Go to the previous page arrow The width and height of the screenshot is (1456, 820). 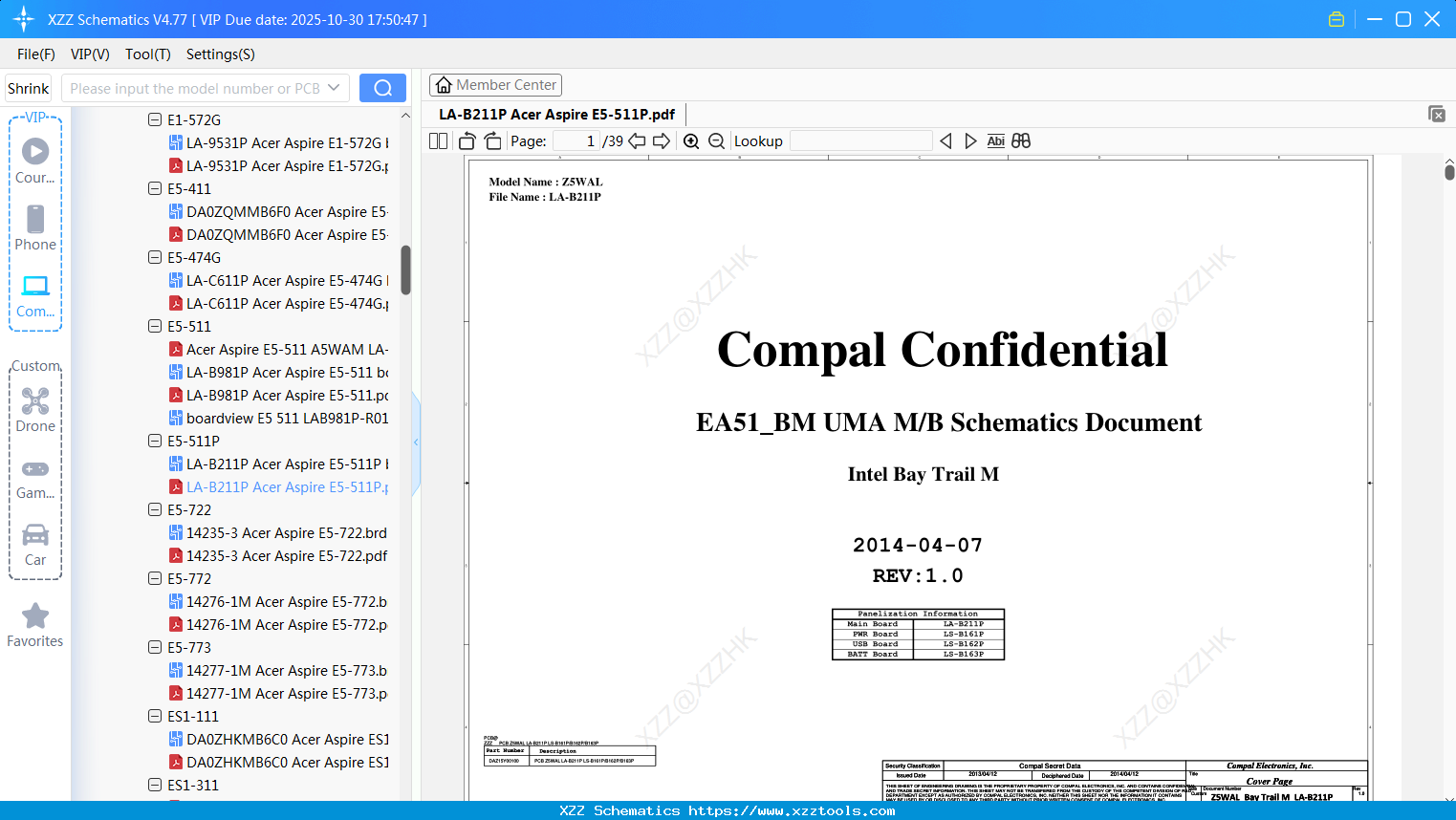click(637, 141)
